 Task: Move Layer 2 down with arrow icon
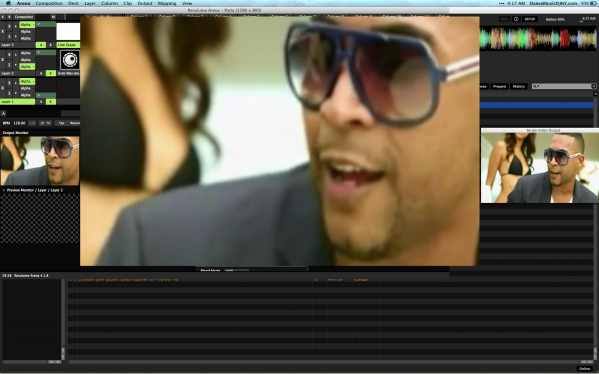(x=16, y=65)
